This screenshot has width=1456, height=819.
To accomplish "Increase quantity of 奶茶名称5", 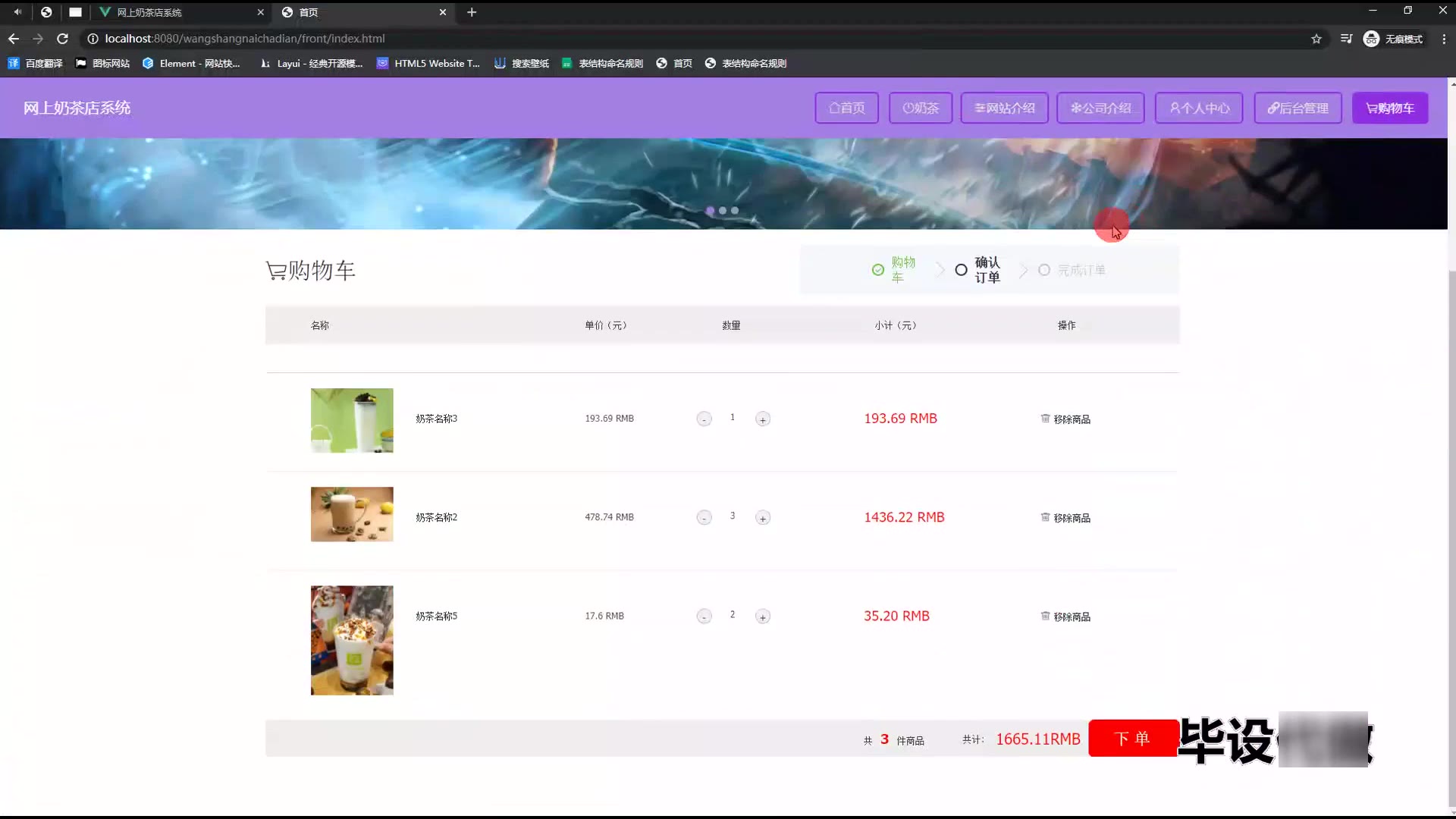I will 762,617.
